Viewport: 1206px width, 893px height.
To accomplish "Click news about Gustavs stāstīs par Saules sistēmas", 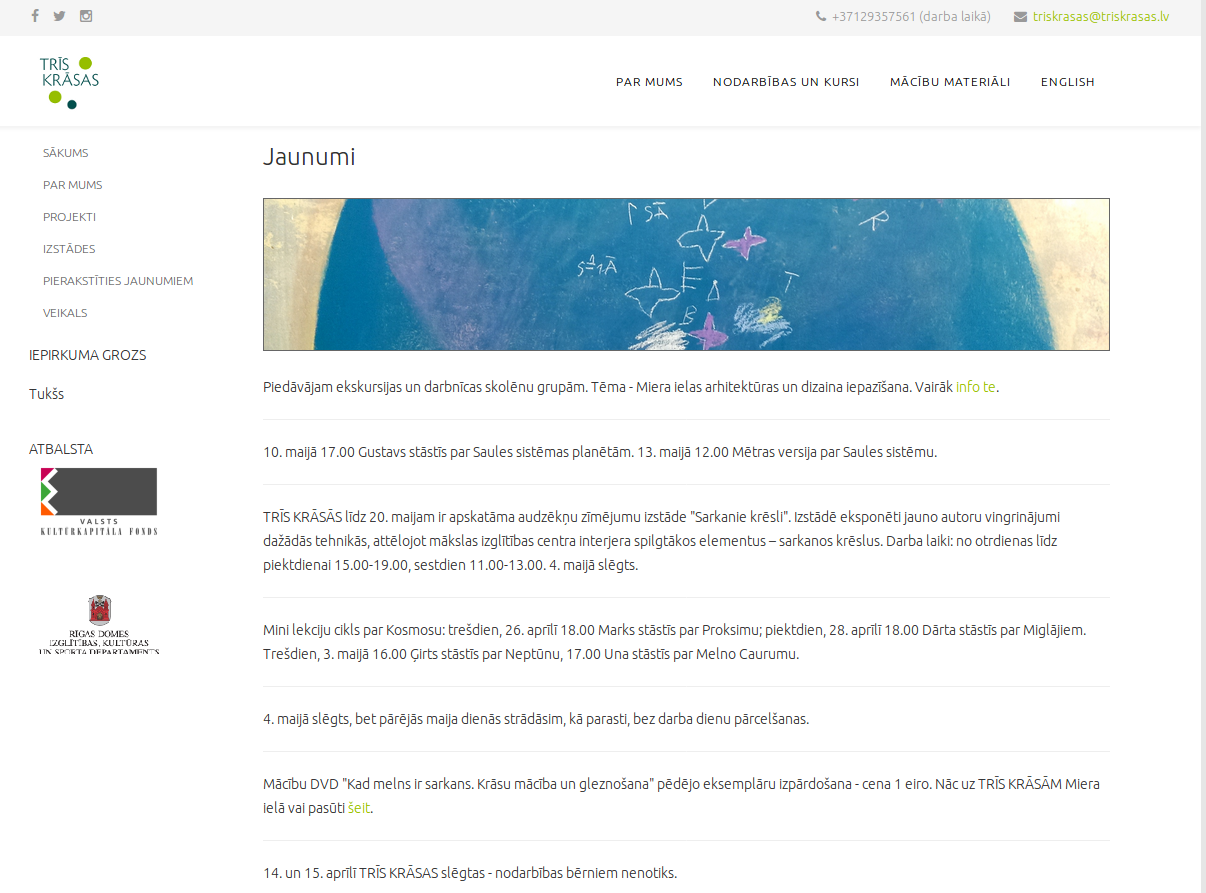I will [x=600, y=452].
